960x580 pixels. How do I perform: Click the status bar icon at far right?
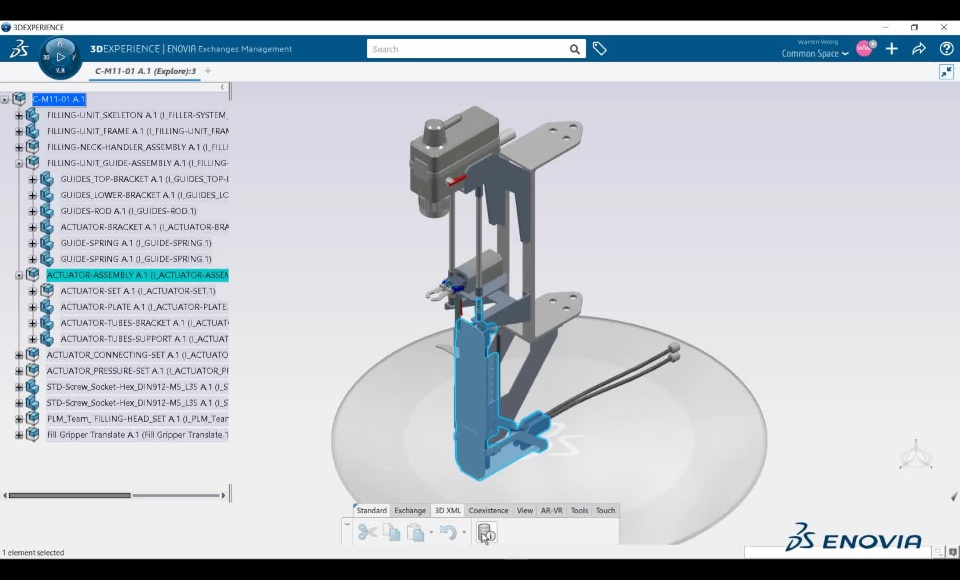(x=953, y=552)
